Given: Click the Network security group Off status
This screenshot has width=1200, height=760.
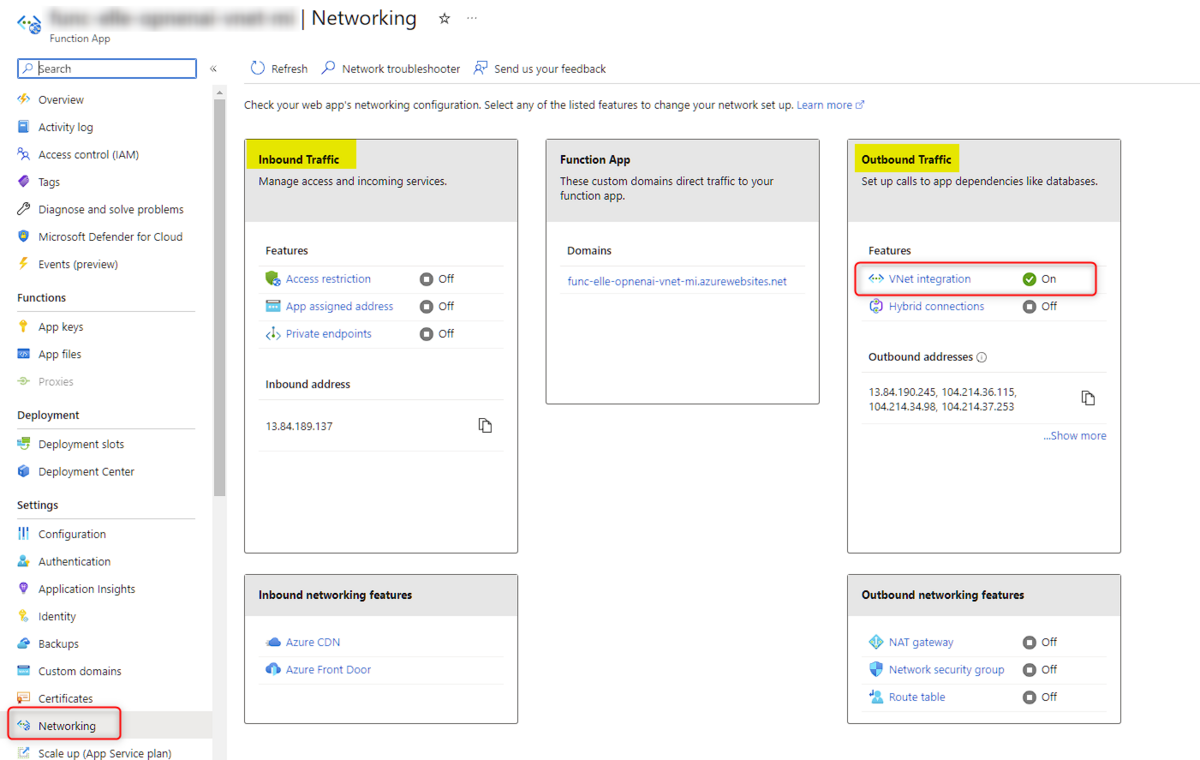Looking at the screenshot, I should tap(1040, 670).
